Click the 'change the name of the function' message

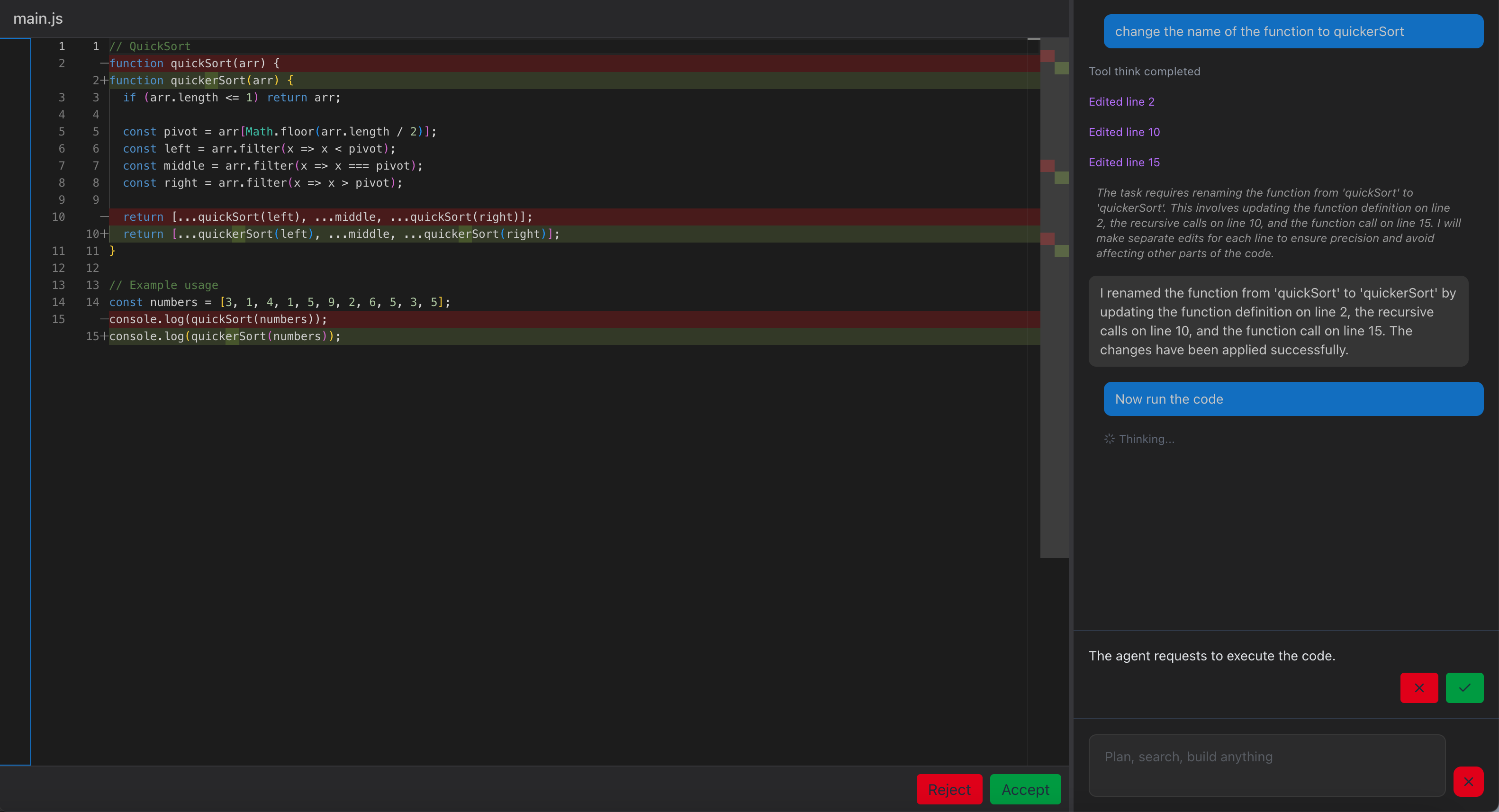pyautogui.click(x=1292, y=31)
